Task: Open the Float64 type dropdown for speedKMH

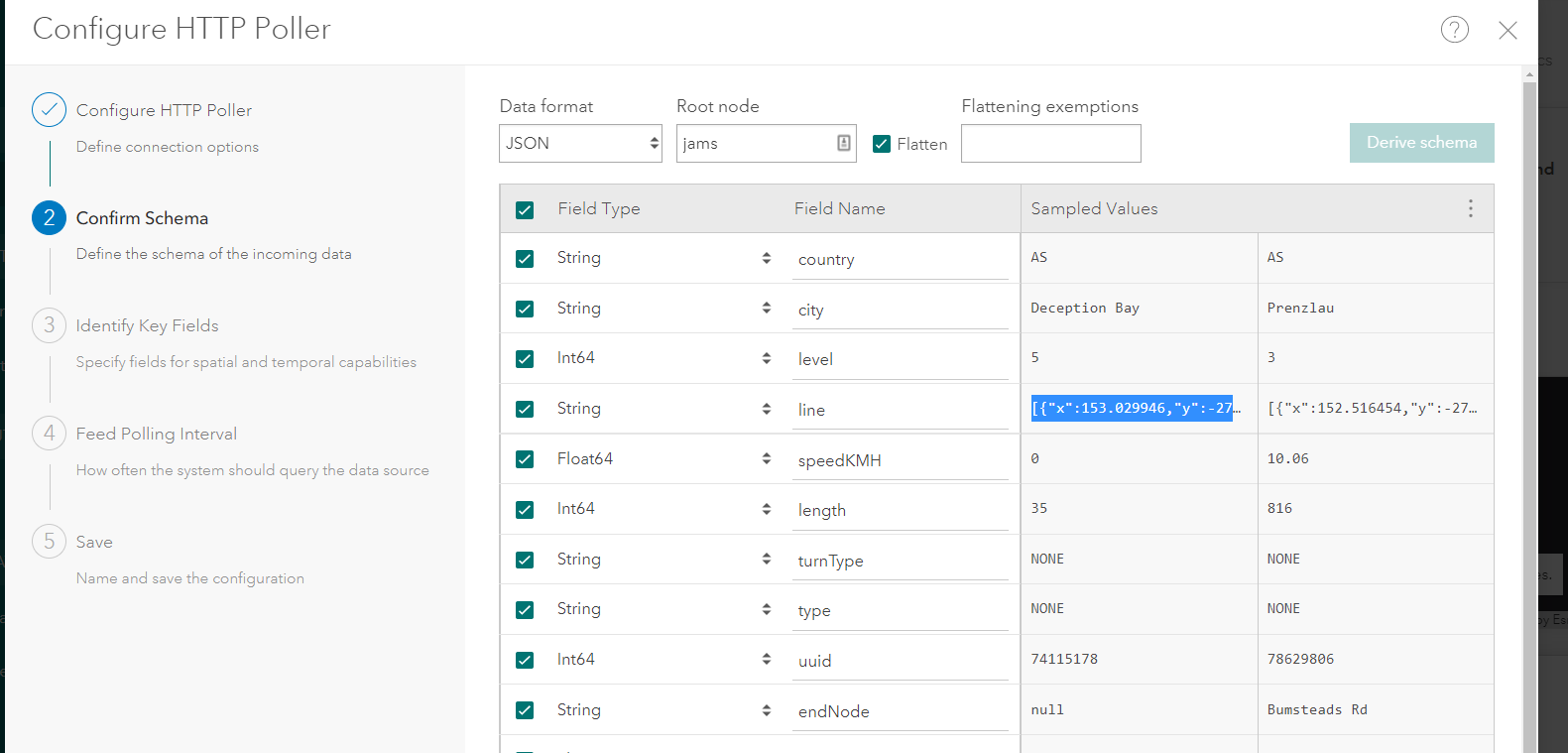Action: (x=663, y=458)
